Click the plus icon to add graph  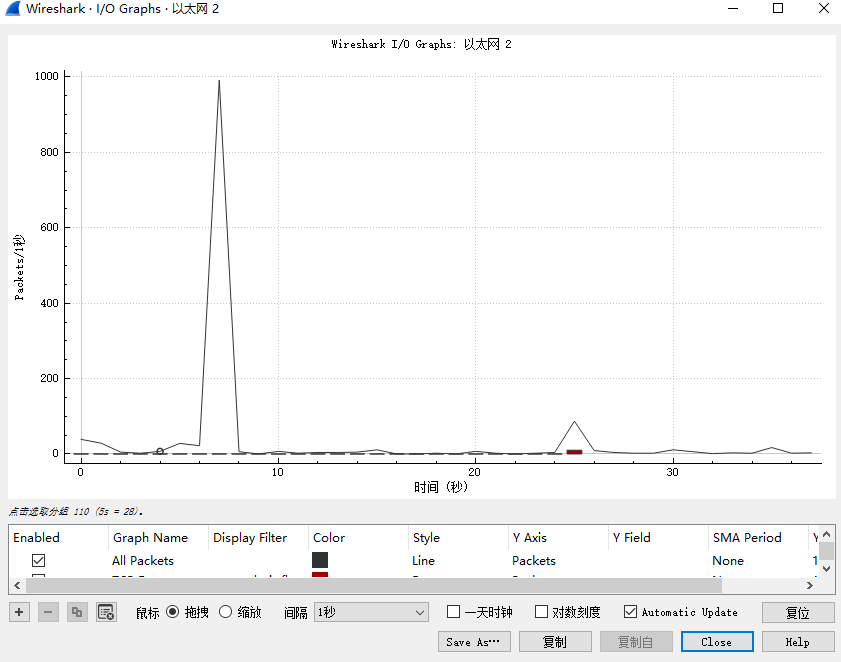(19, 612)
